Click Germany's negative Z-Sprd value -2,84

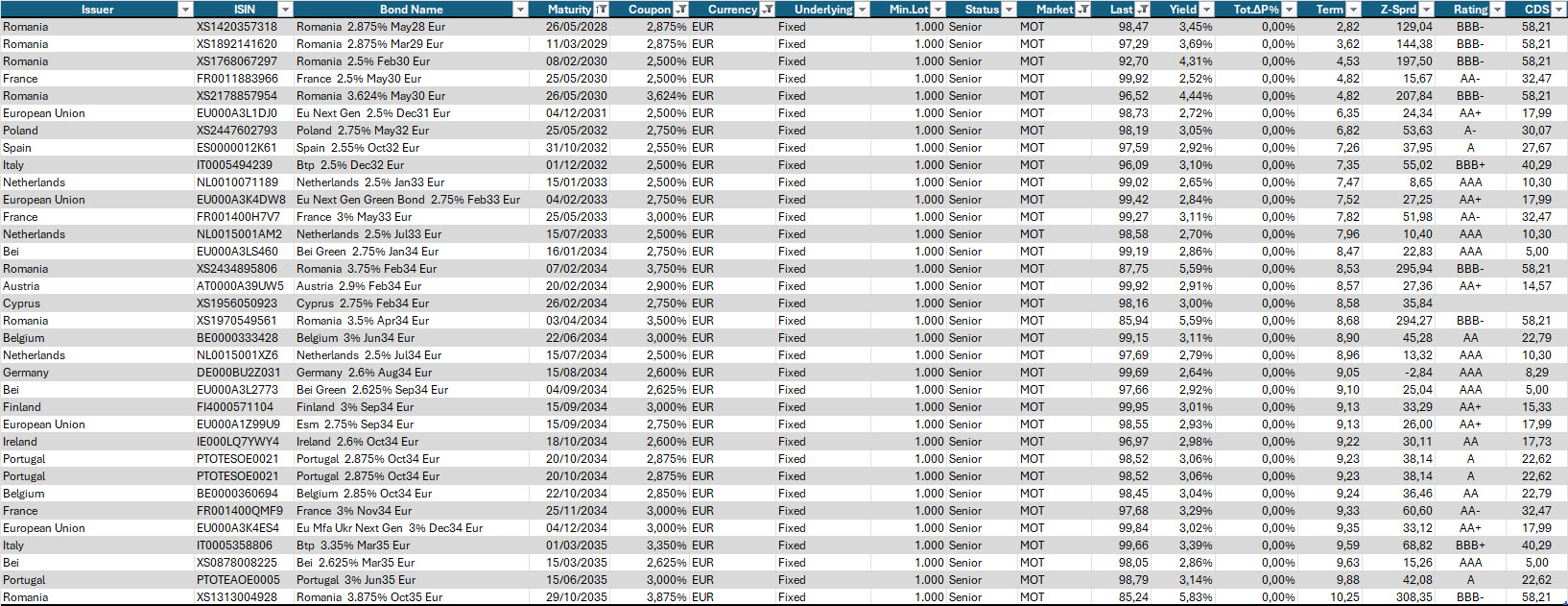pyautogui.click(x=1416, y=373)
